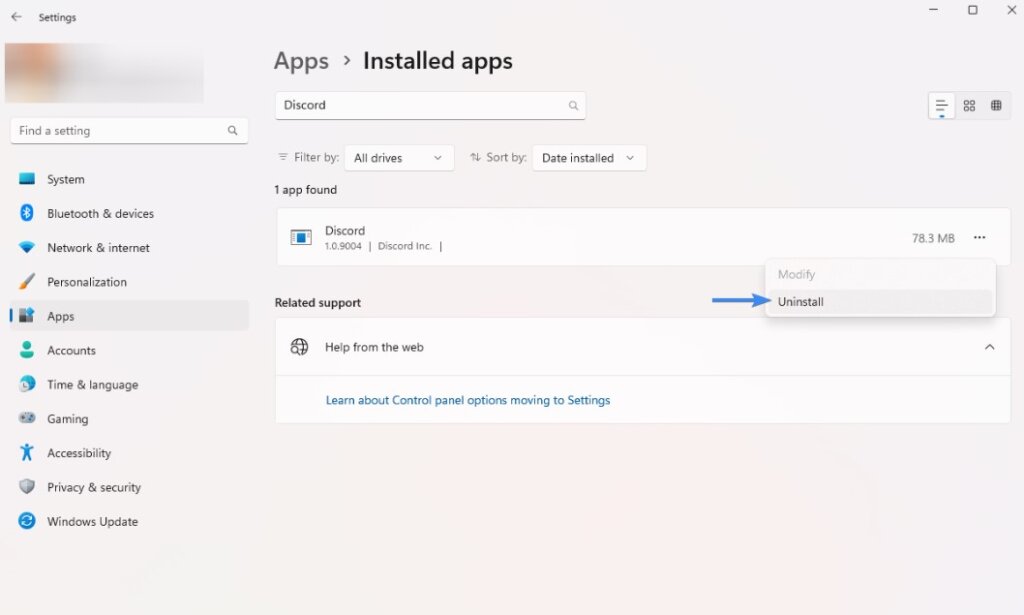Click the Discord app name text
Image resolution: width=1024 pixels, height=615 pixels.
[x=345, y=230]
